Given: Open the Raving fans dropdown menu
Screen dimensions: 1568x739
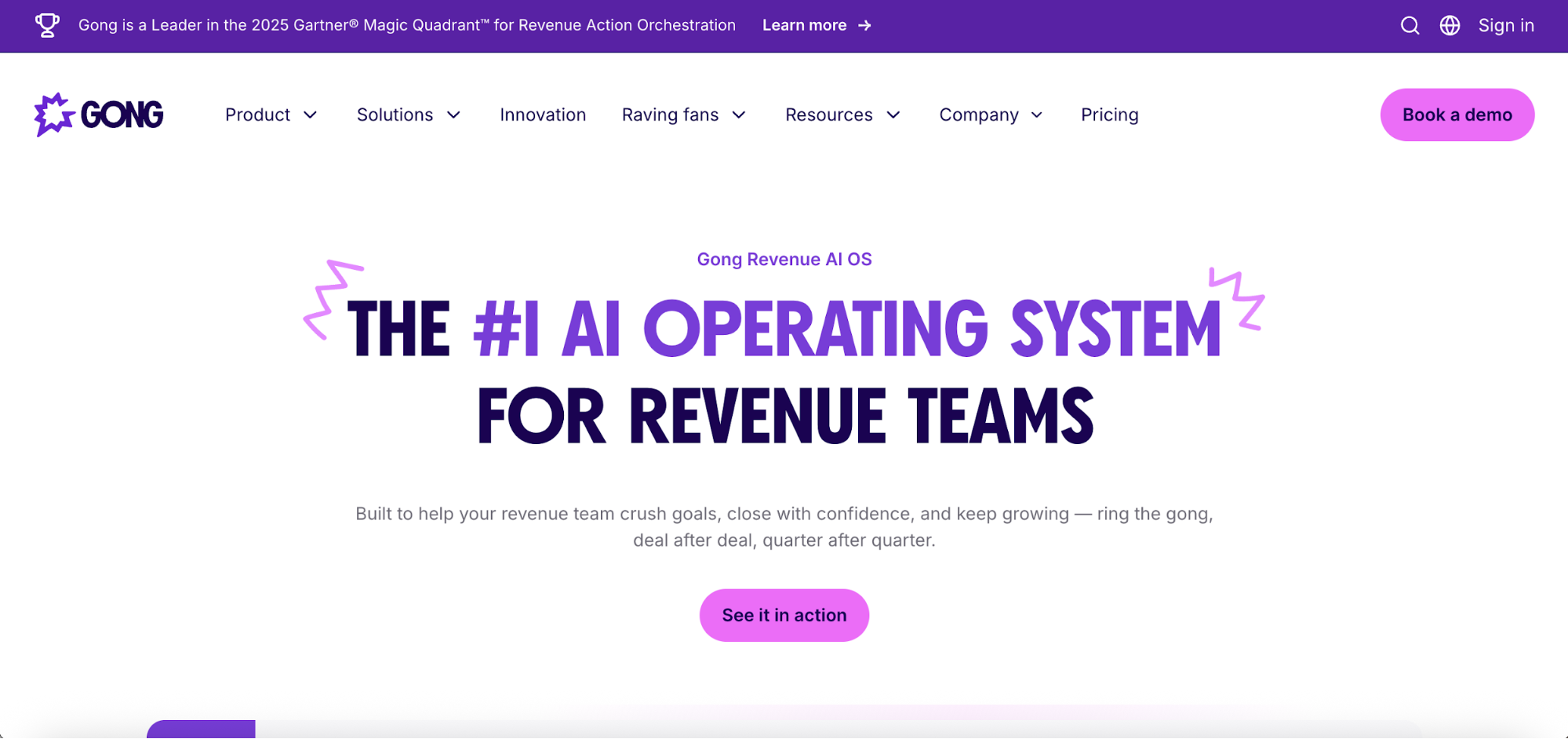Looking at the screenshot, I should [x=682, y=115].
